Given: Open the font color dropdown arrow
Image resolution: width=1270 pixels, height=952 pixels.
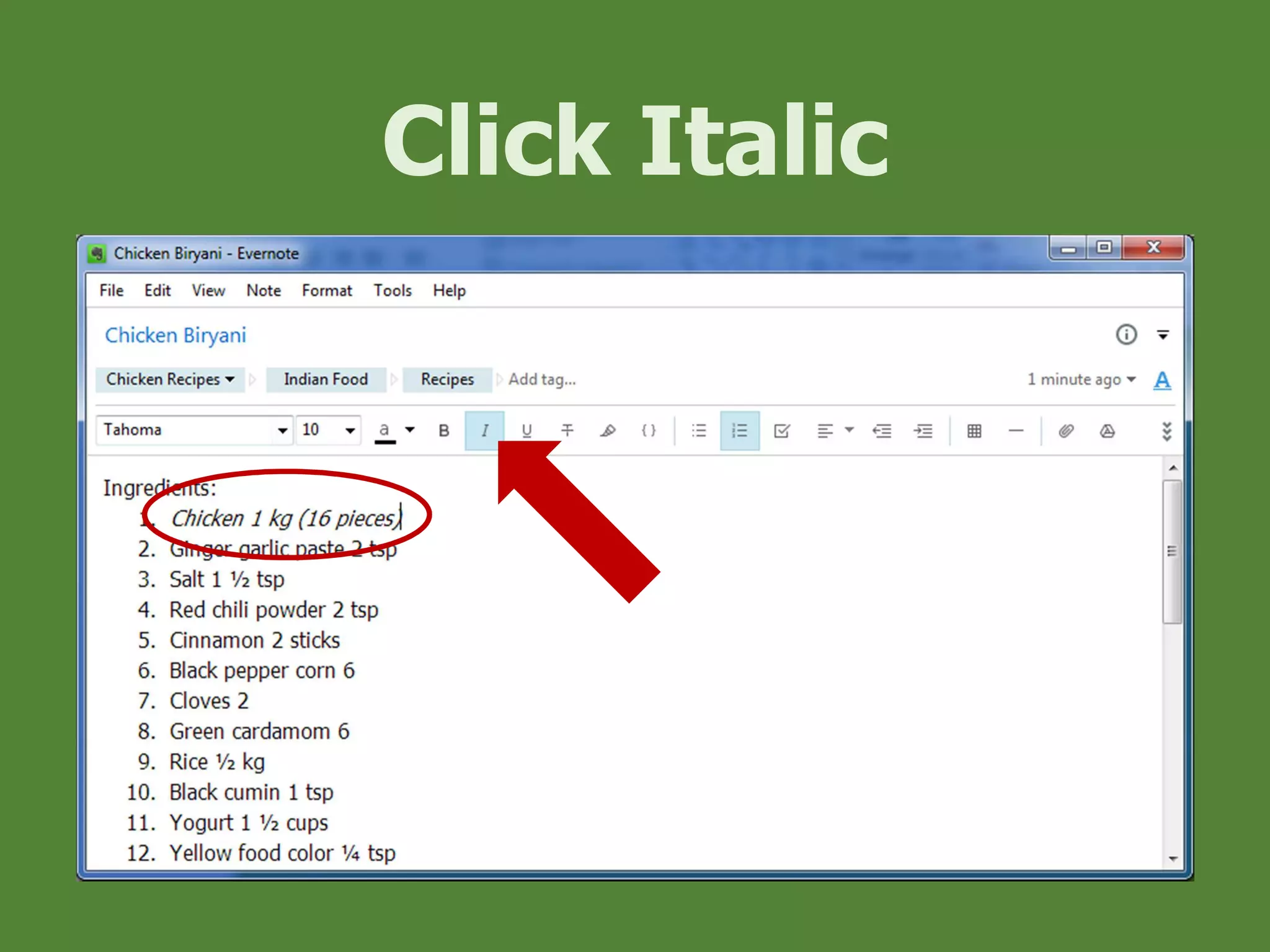Looking at the screenshot, I should coord(410,430).
